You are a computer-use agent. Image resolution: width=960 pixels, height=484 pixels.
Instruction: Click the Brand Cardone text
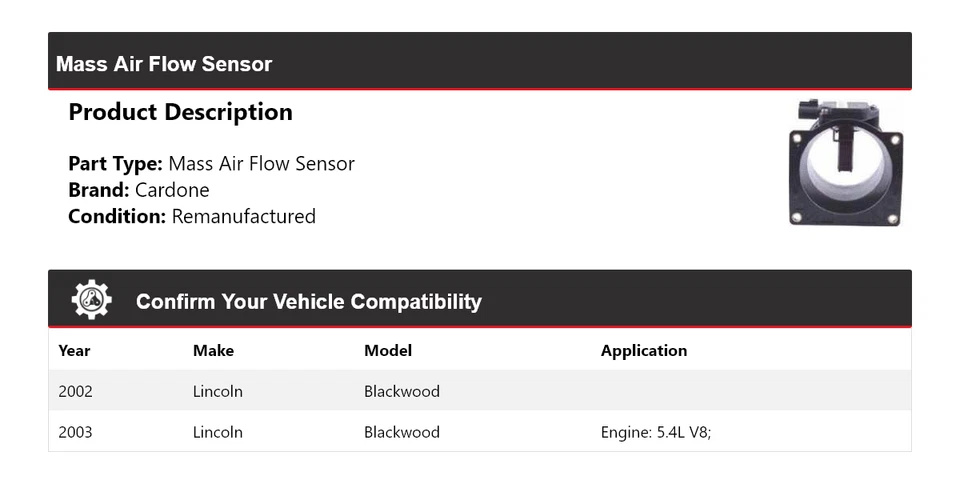point(138,190)
